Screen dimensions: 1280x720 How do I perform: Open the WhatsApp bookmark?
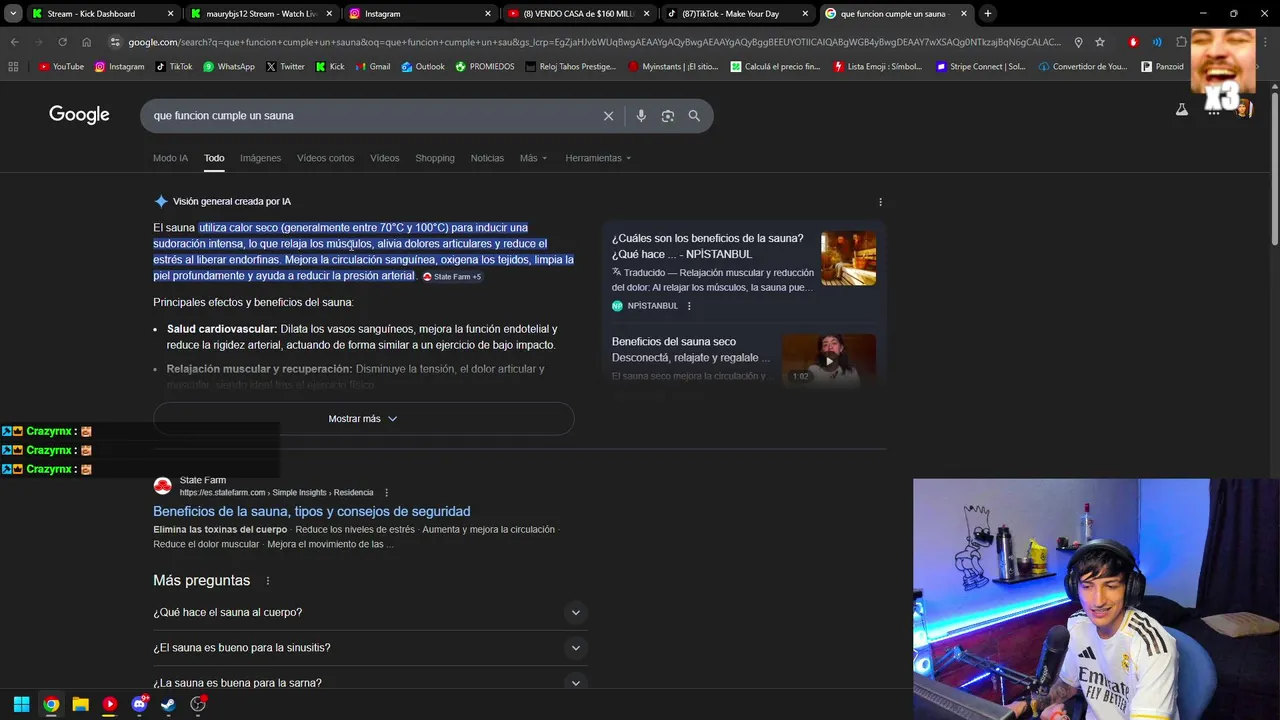(229, 67)
